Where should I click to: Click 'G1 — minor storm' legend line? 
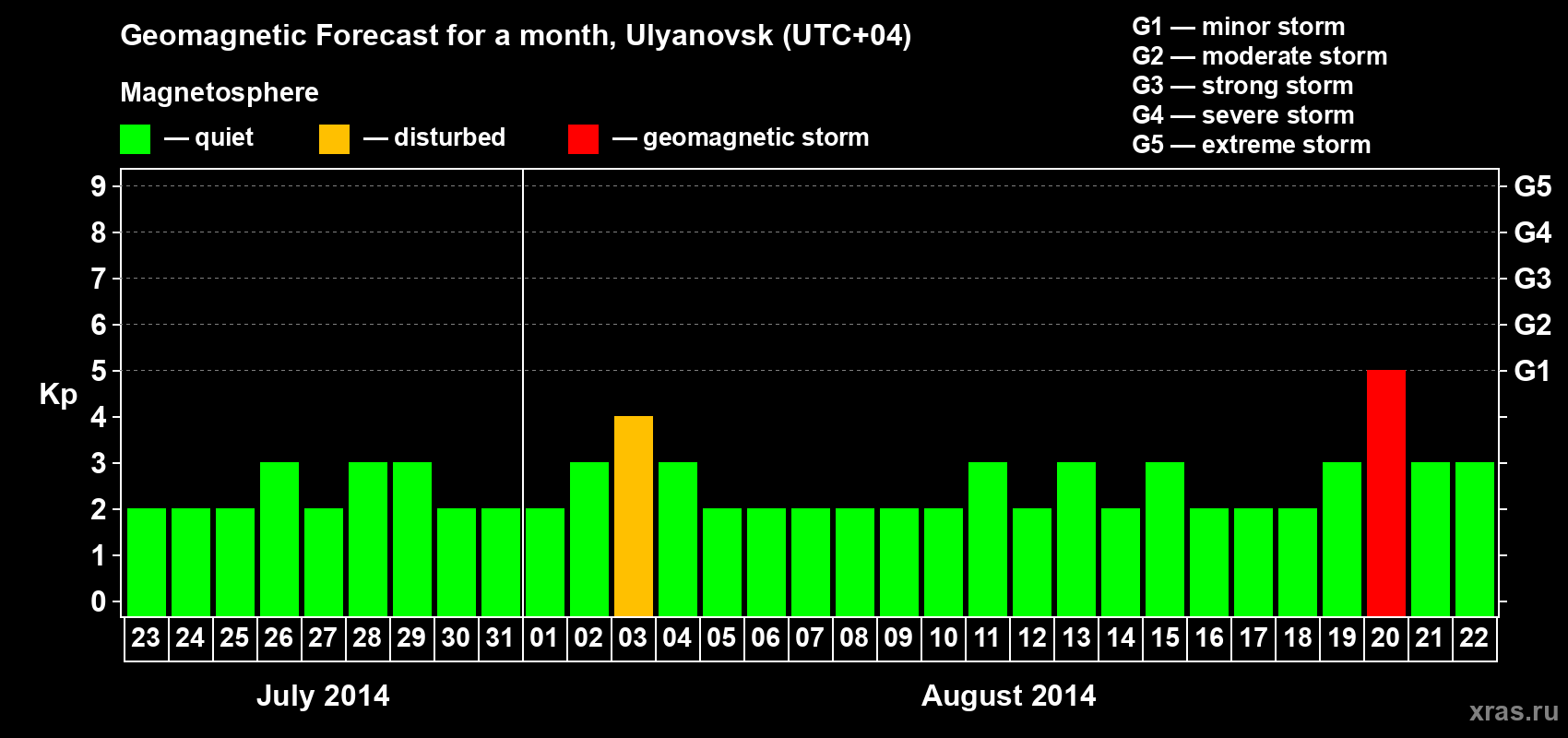click(1239, 27)
